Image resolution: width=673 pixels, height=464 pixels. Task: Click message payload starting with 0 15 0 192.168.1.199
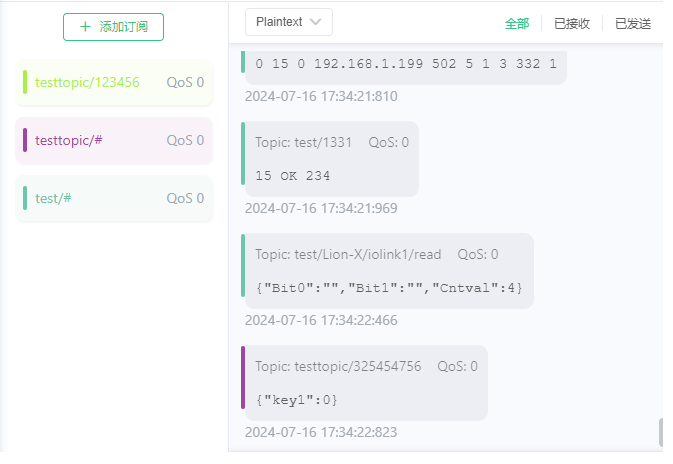406,64
